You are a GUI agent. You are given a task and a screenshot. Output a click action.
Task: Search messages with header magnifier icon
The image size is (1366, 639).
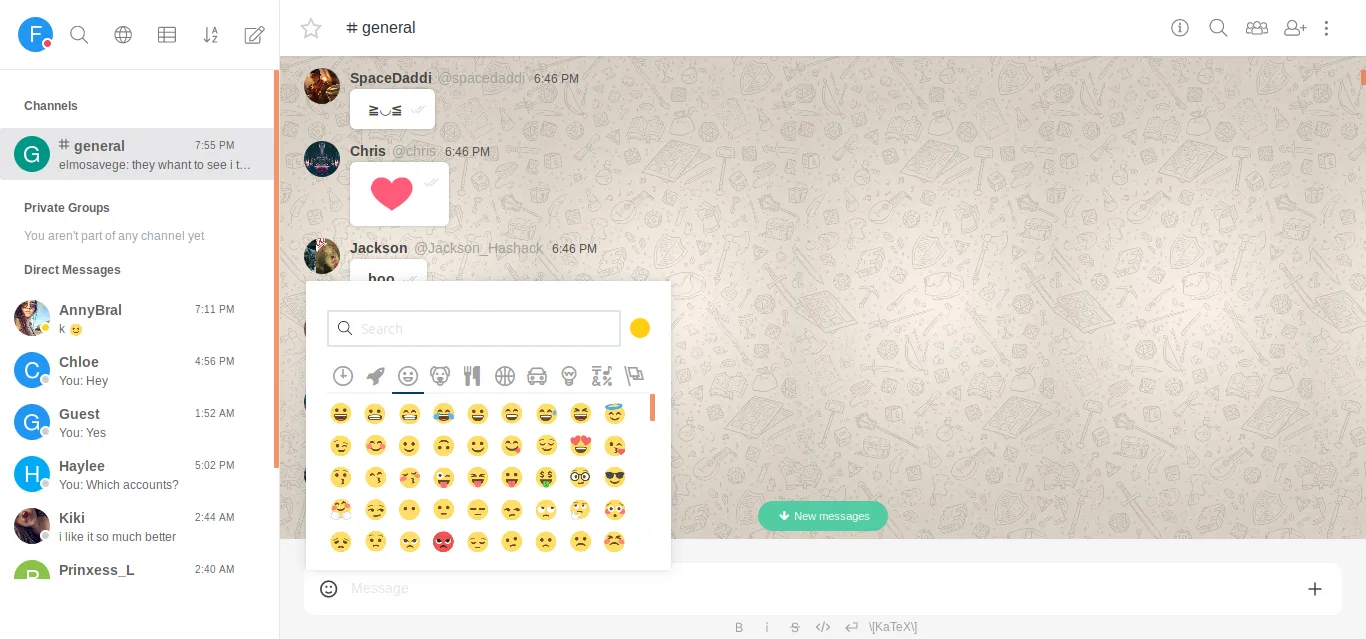1218,28
